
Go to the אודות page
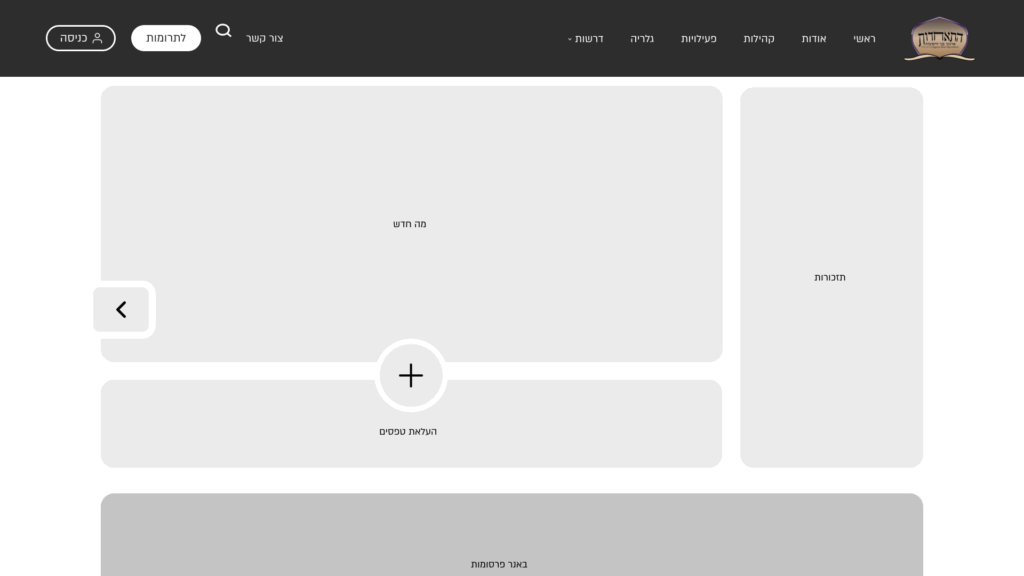point(813,39)
